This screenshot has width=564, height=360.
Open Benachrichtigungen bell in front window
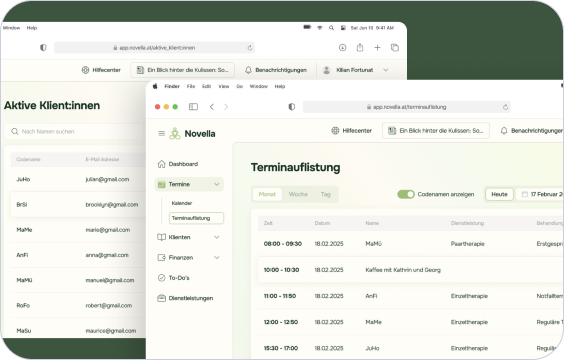coord(532,131)
